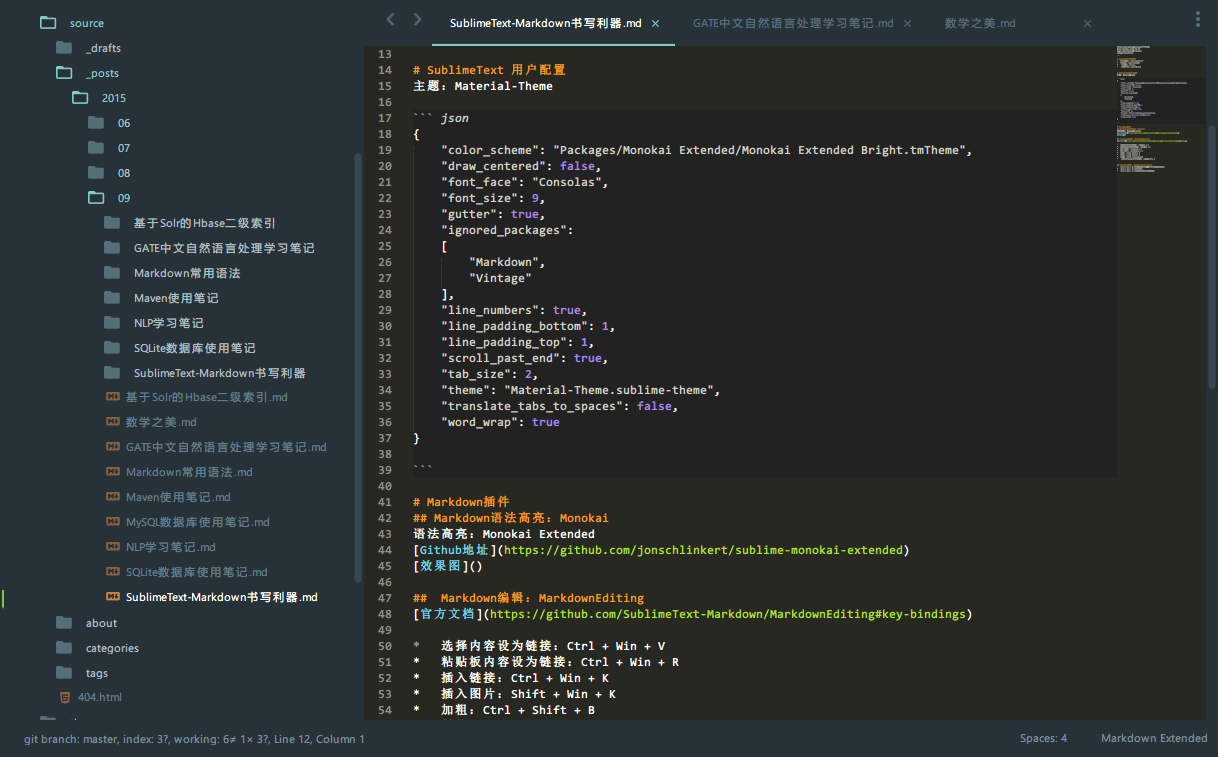The height and width of the screenshot is (757, 1218).
Task: Select SublimeText-Markdown书写利器.md file in sidebar
Action: coord(221,597)
